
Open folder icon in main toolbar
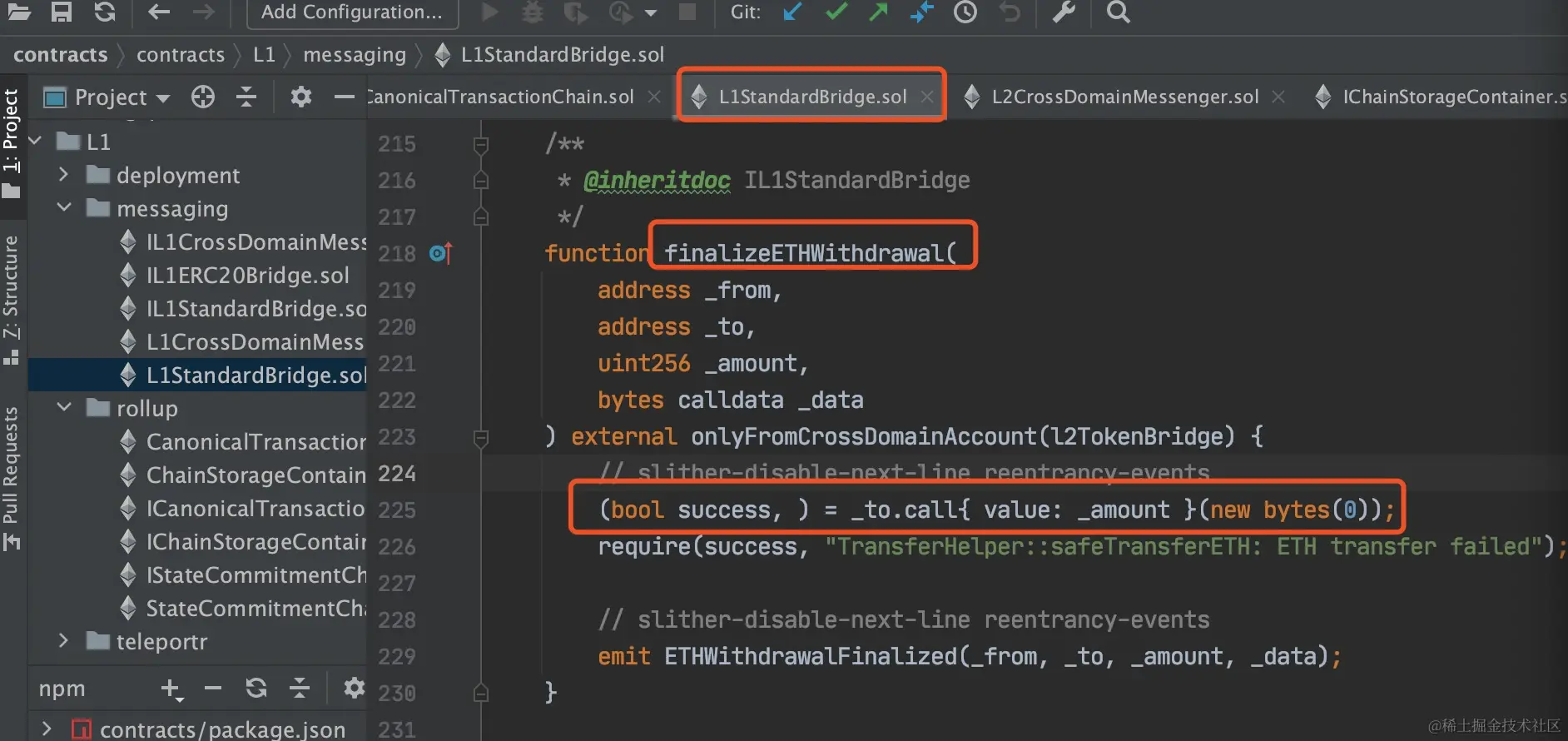[18, 12]
